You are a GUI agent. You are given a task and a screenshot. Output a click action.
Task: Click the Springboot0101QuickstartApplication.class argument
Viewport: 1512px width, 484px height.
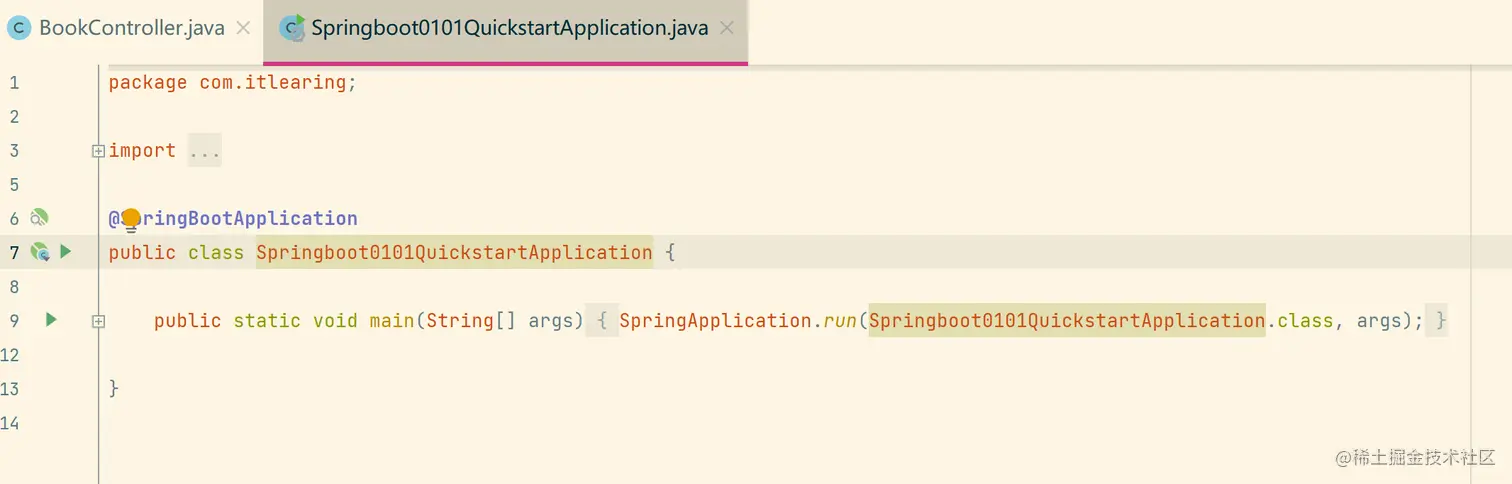point(1101,321)
